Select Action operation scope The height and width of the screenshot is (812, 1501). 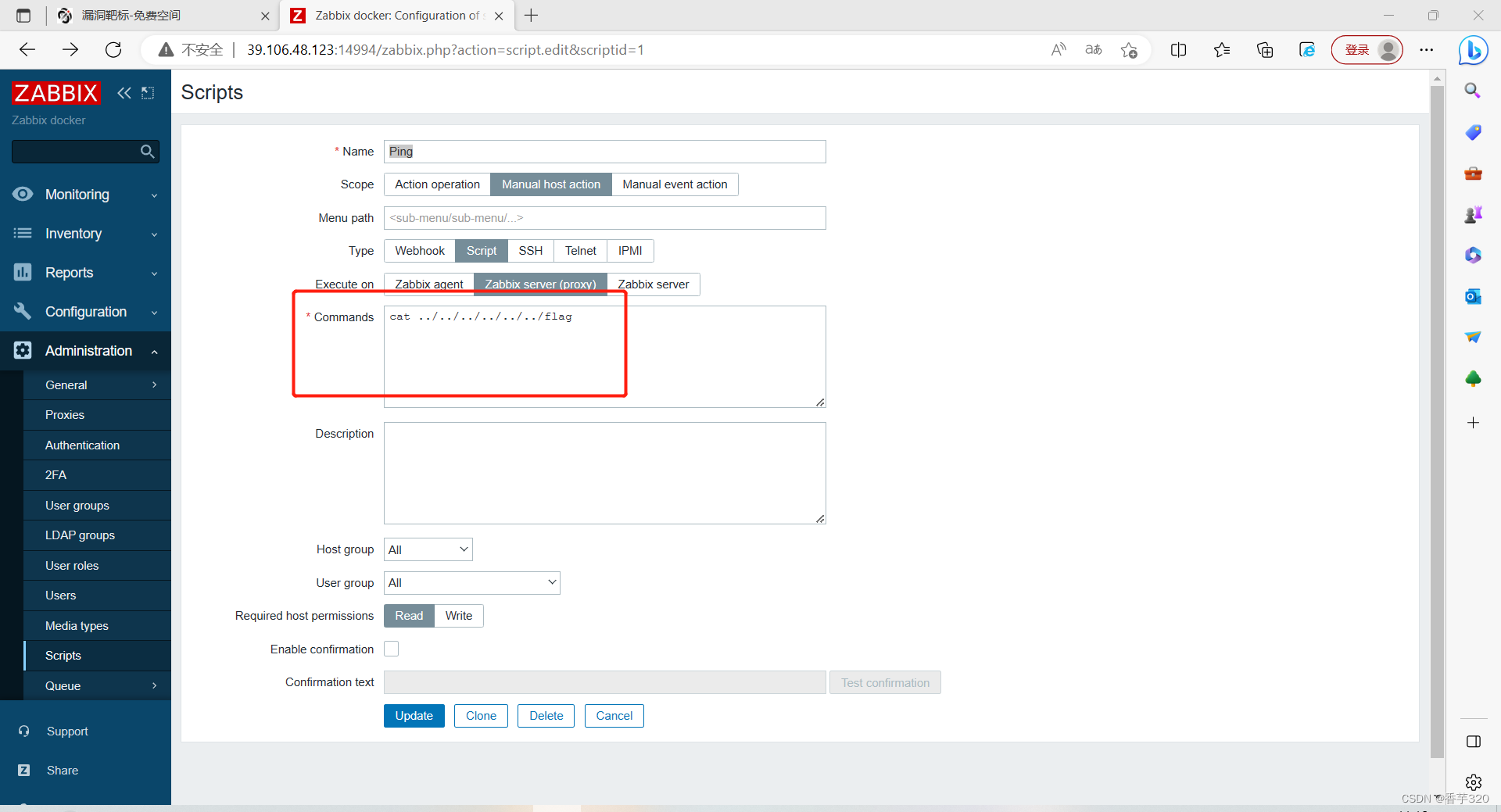tap(437, 184)
